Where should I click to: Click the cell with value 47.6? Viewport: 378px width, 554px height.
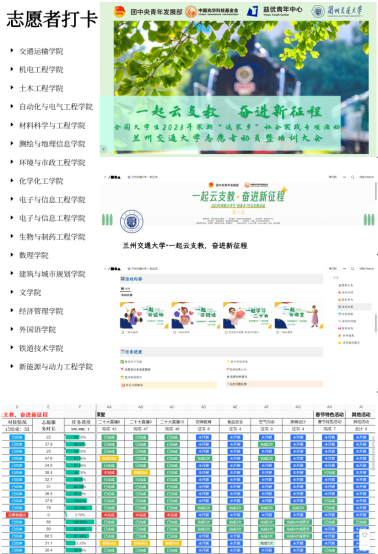pos(48,458)
